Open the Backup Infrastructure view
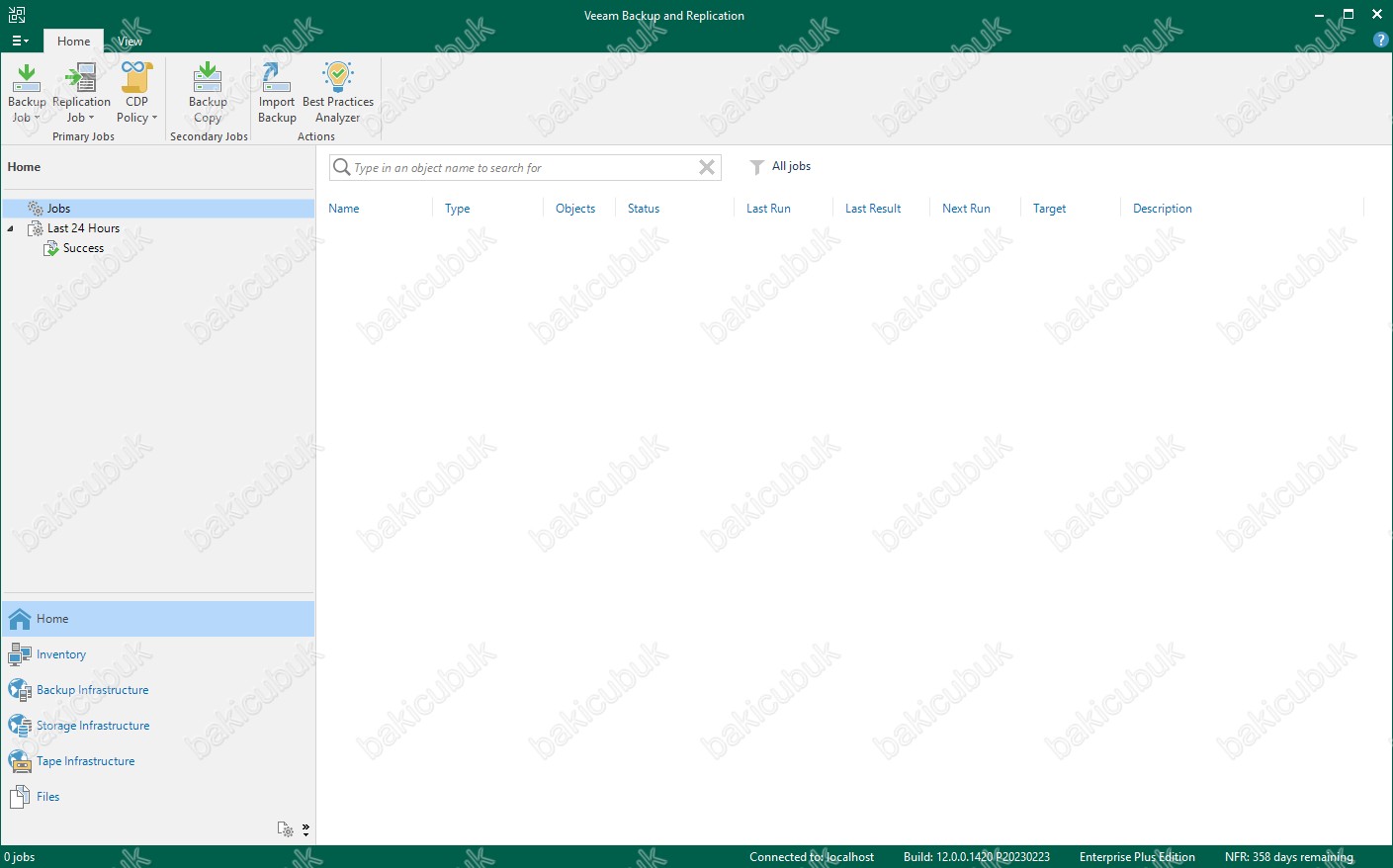This screenshot has height=868, width=1393. (158, 690)
